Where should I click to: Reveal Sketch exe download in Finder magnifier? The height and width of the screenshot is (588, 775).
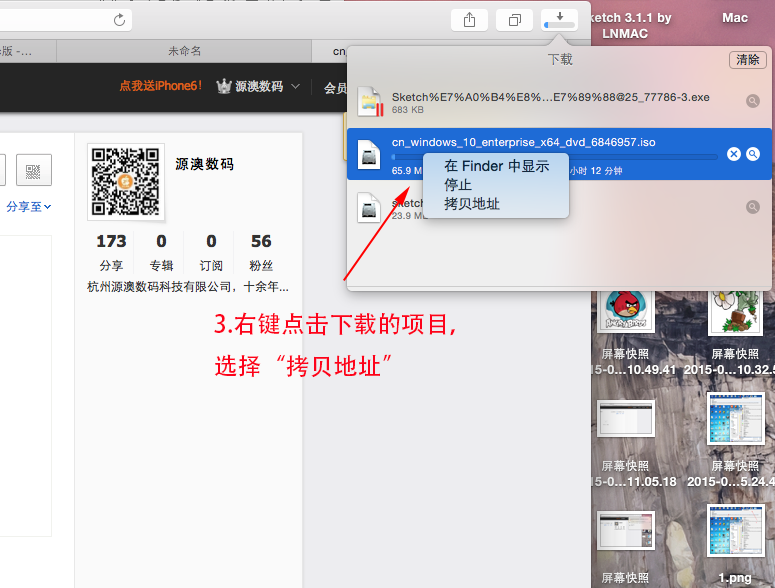tap(753, 101)
